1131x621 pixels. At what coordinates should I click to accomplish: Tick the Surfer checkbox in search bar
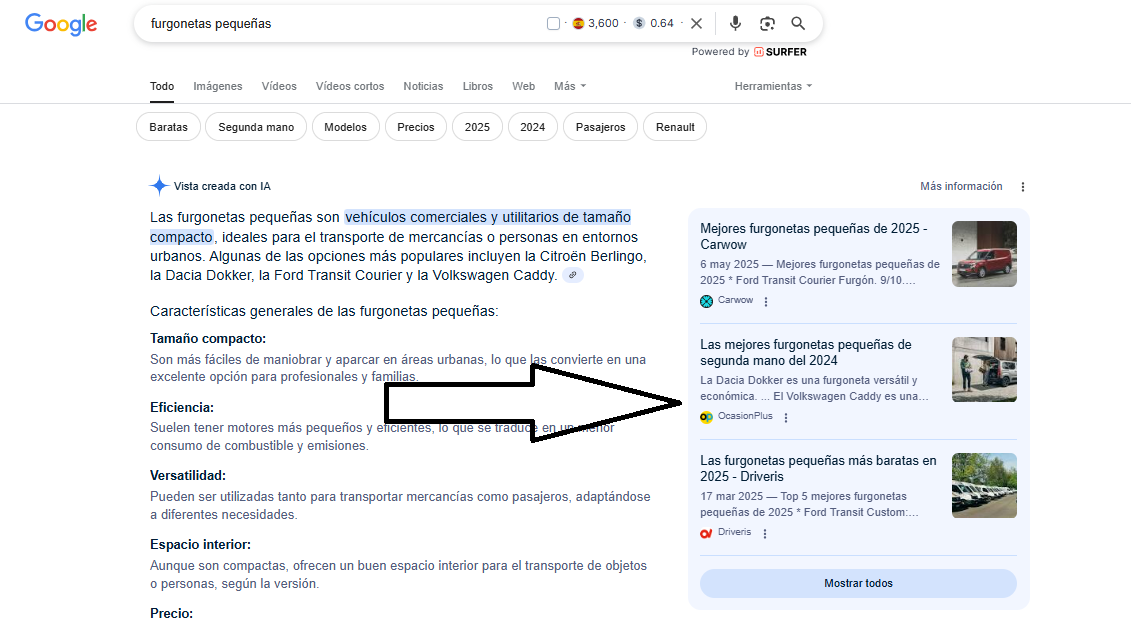click(553, 23)
